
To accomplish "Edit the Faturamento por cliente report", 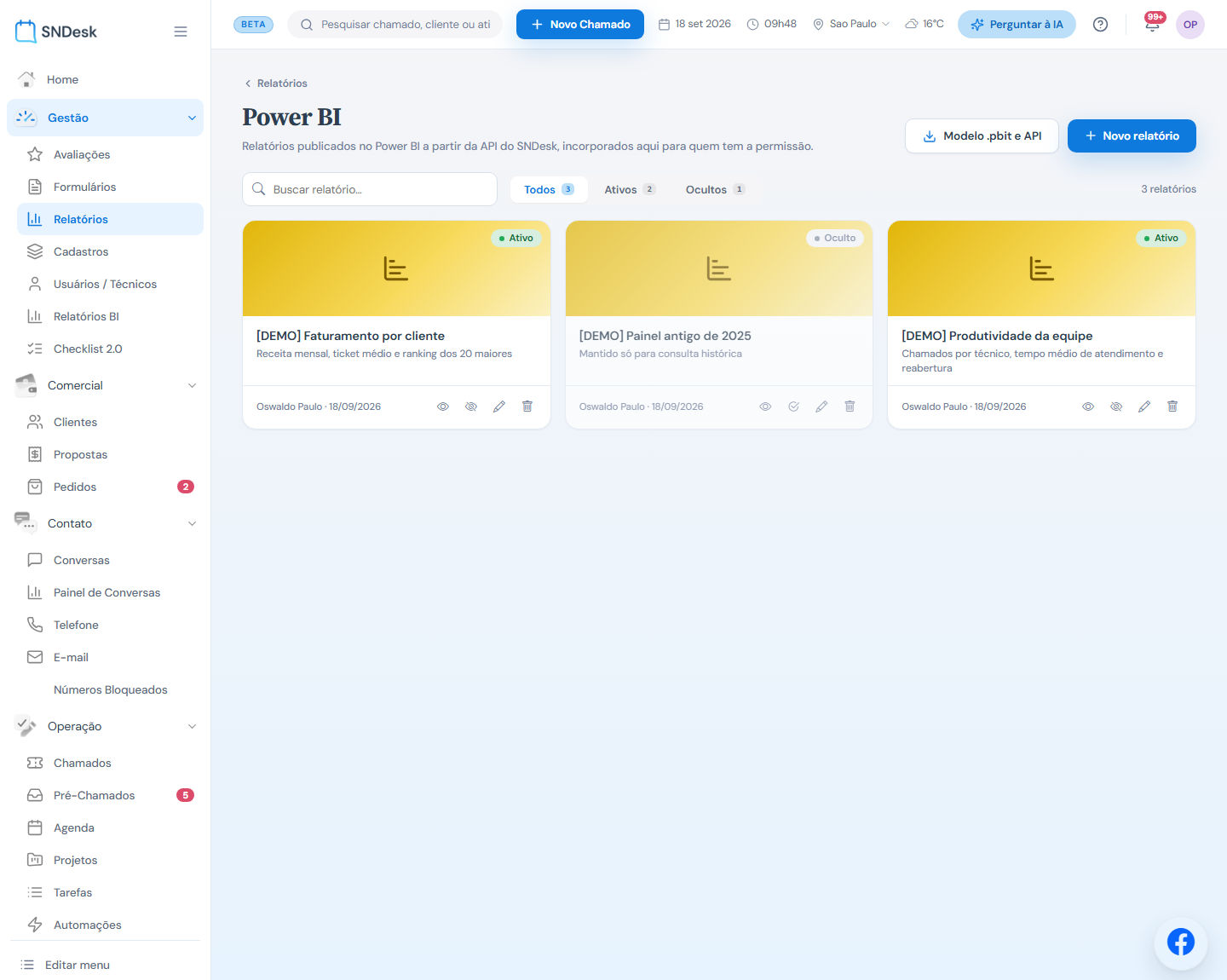I will [x=499, y=406].
